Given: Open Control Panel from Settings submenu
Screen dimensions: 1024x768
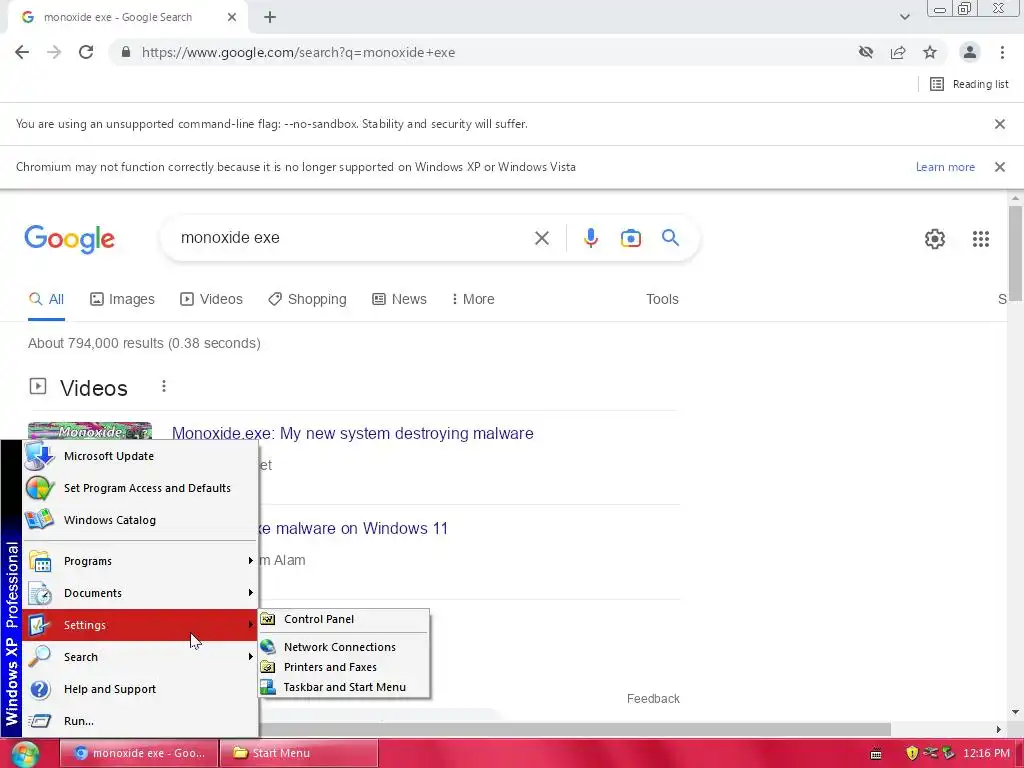Looking at the screenshot, I should coord(344,619).
